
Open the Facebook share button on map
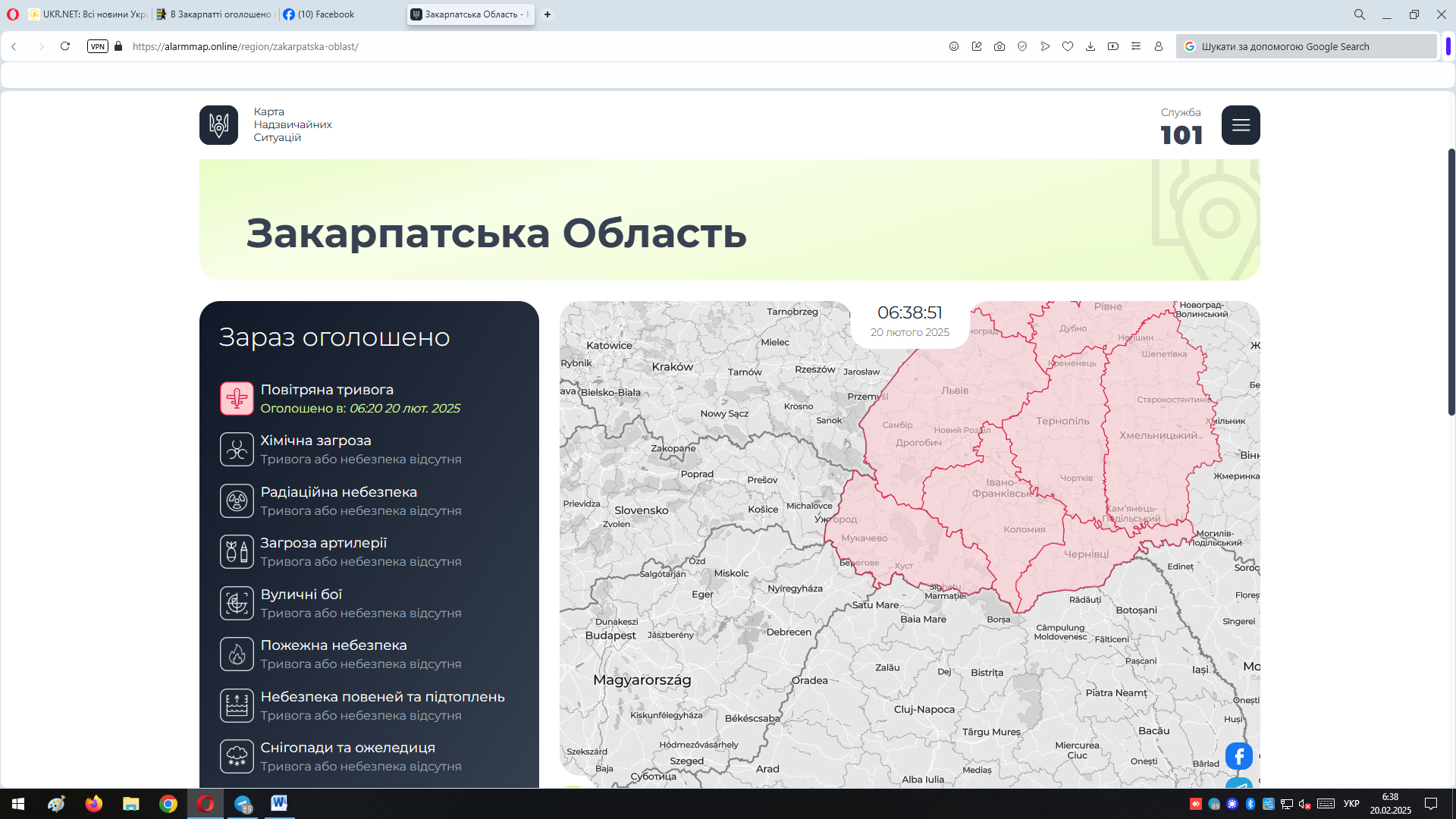click(x=1238, y=756)
